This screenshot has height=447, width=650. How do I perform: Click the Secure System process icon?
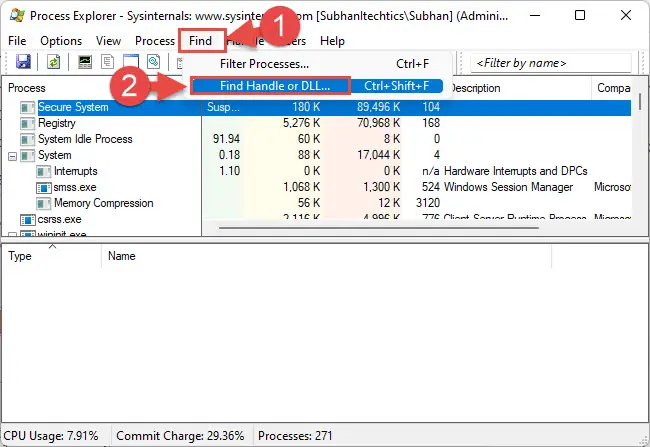click(27, 107)
